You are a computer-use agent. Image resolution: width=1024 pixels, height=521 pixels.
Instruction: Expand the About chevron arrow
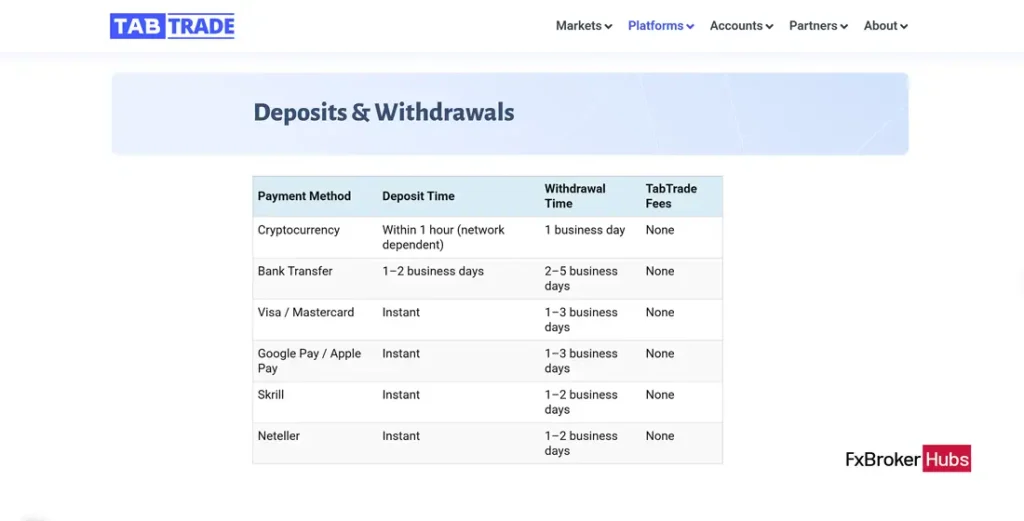pos(903,27)
